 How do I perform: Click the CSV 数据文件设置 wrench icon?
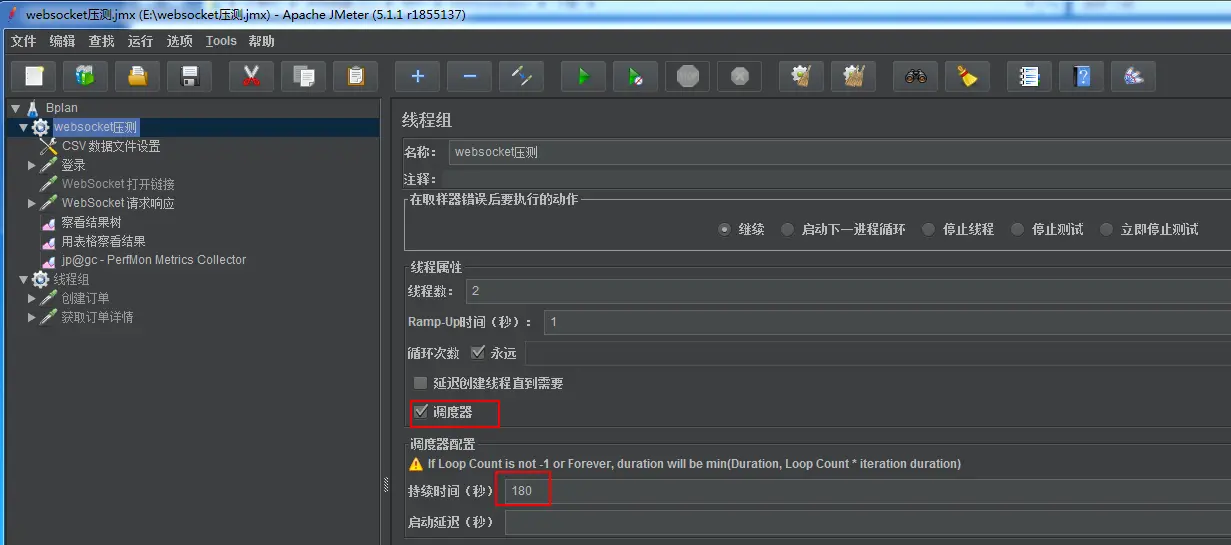point(48,146)
